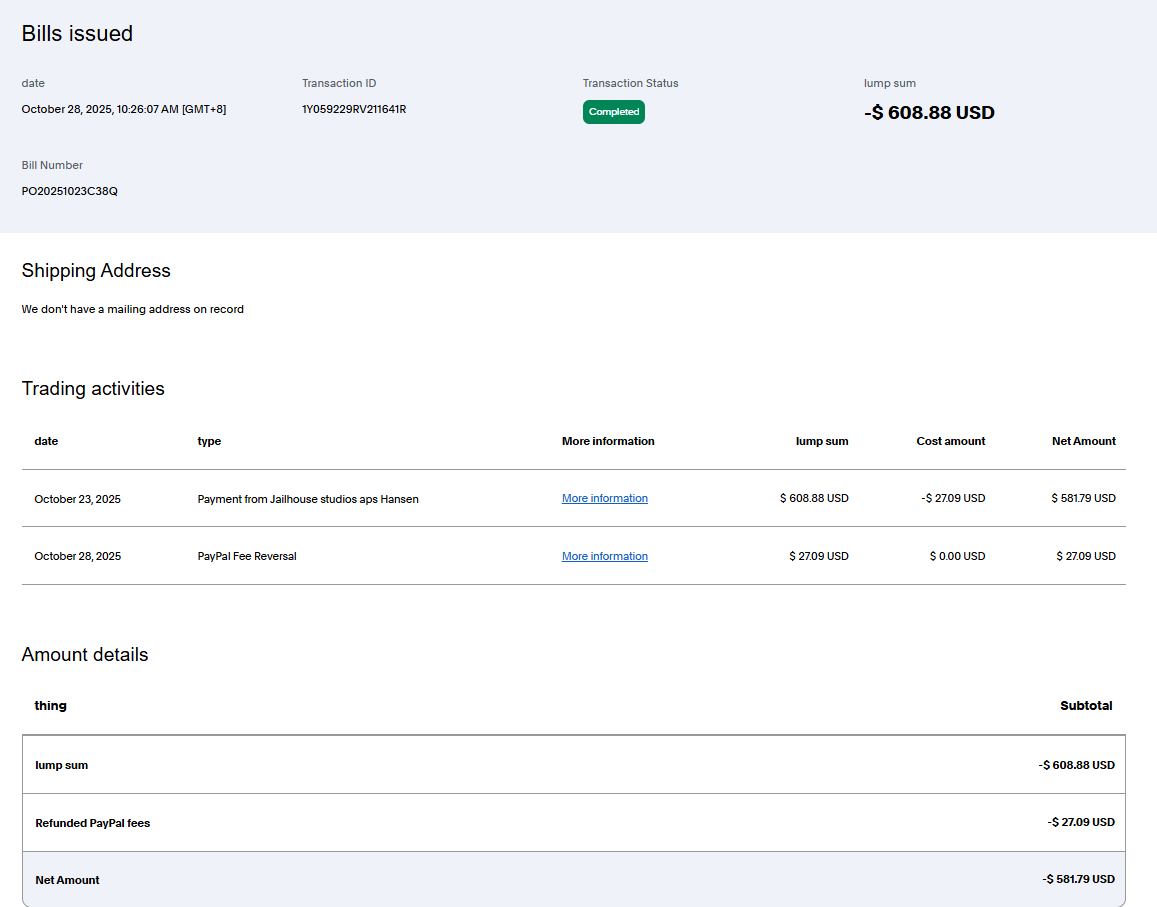Click the Bills issued page heading

(x=77, y=34)
